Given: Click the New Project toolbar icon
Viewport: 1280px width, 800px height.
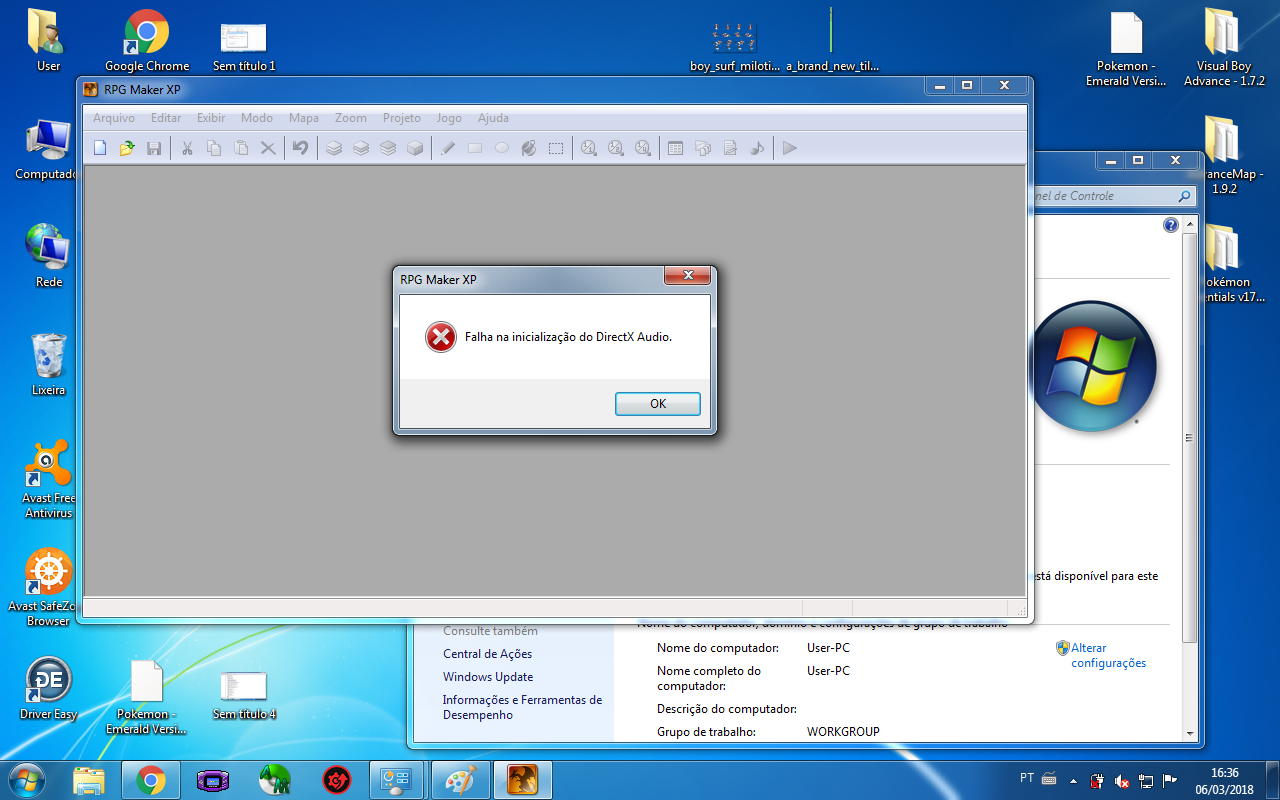Looking at the screenshot, I should (x=100, y=148).
